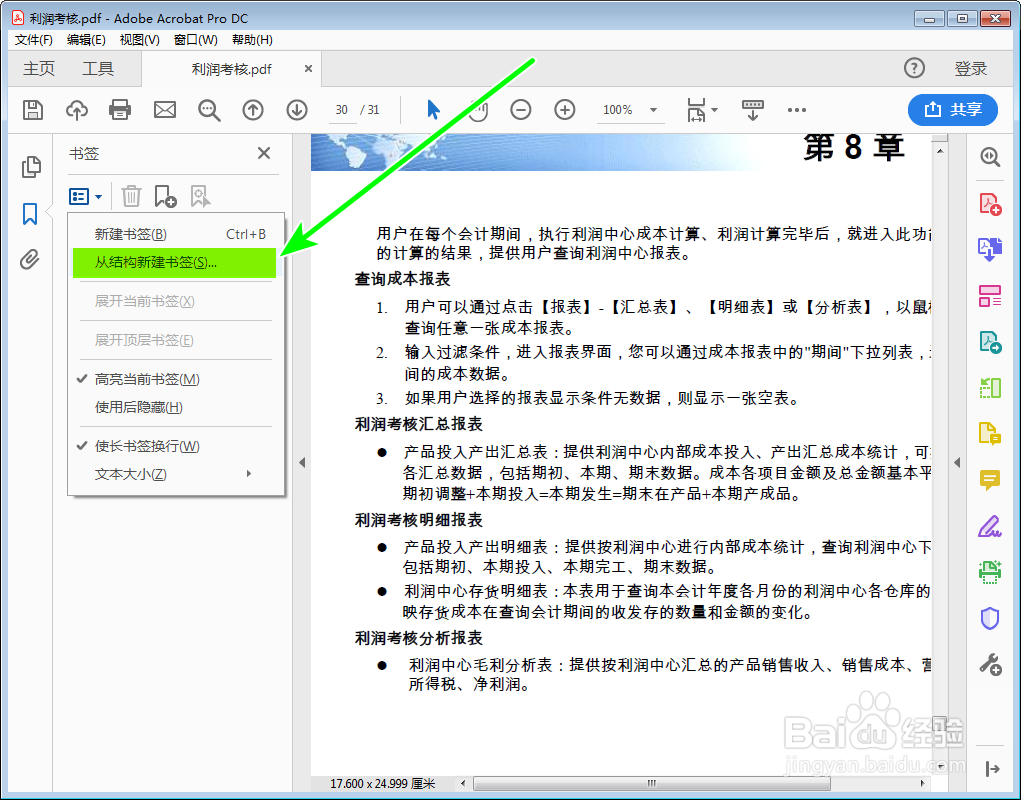
Task: Open the fit page width tool
Action: pos(696,110)
